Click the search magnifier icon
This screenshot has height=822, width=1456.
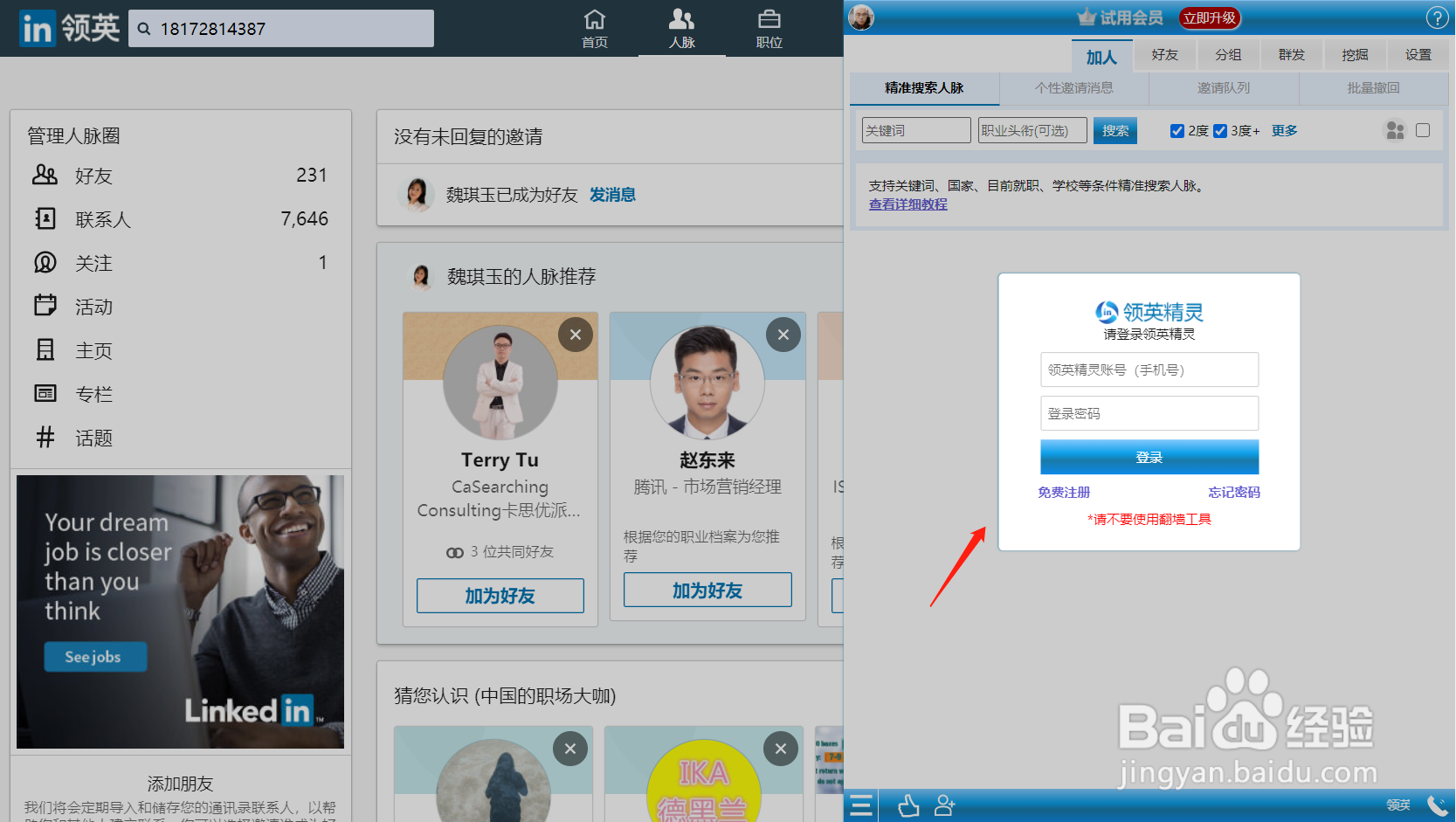tap(144, 29)
